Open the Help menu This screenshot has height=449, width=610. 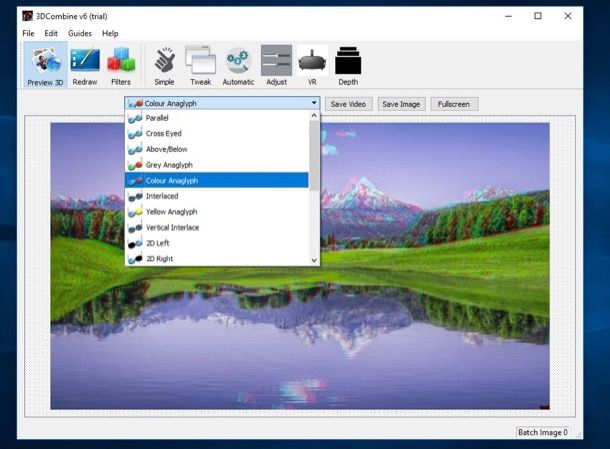click(110, 33)
